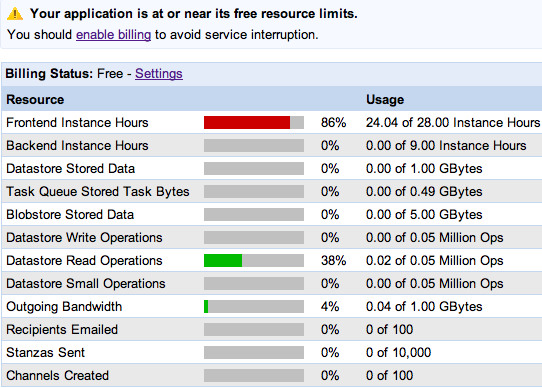Select the Backend Instance Hours usage bar

(254, 145)
